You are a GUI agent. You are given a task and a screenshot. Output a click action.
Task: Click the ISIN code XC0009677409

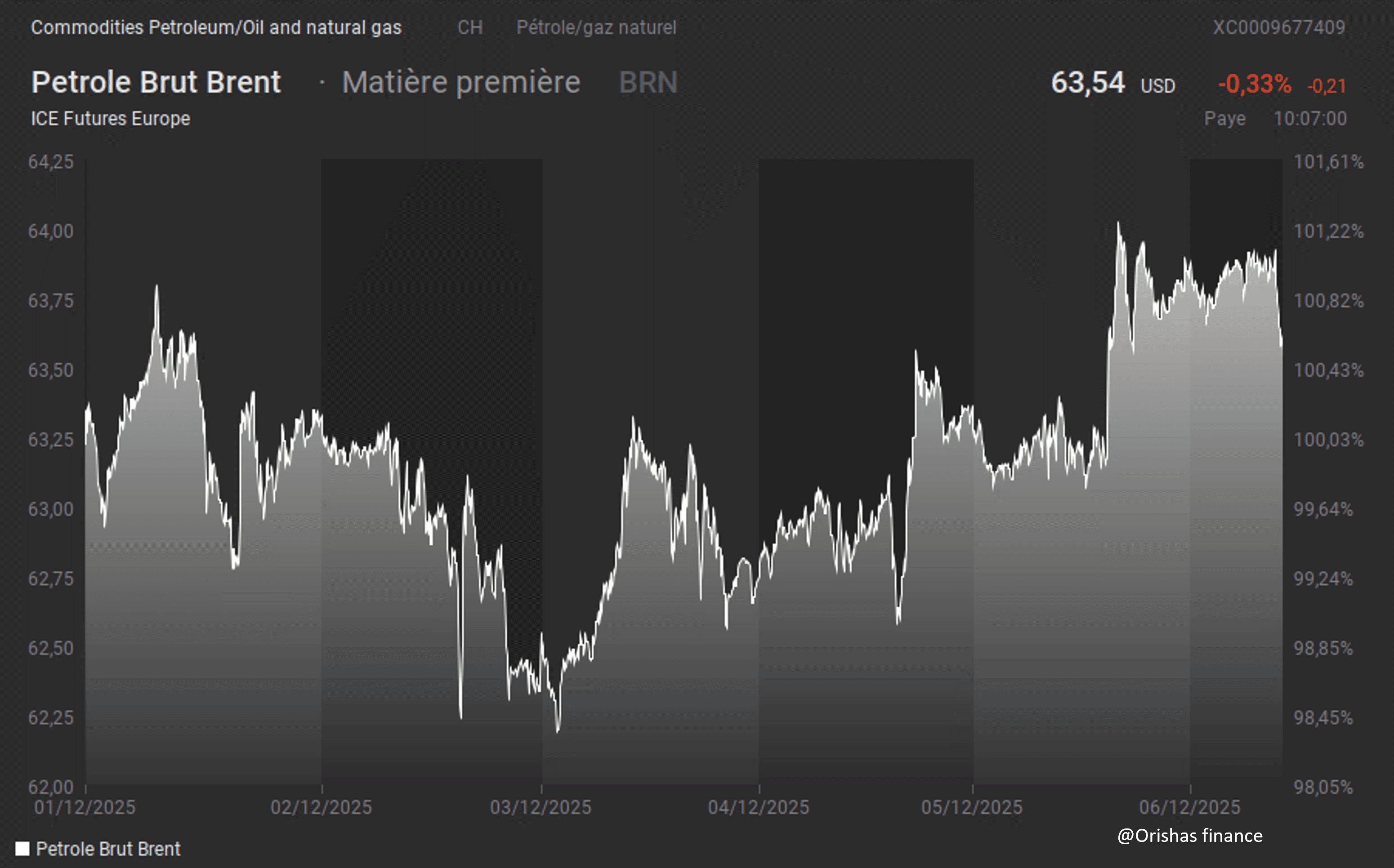point(1278,27)
